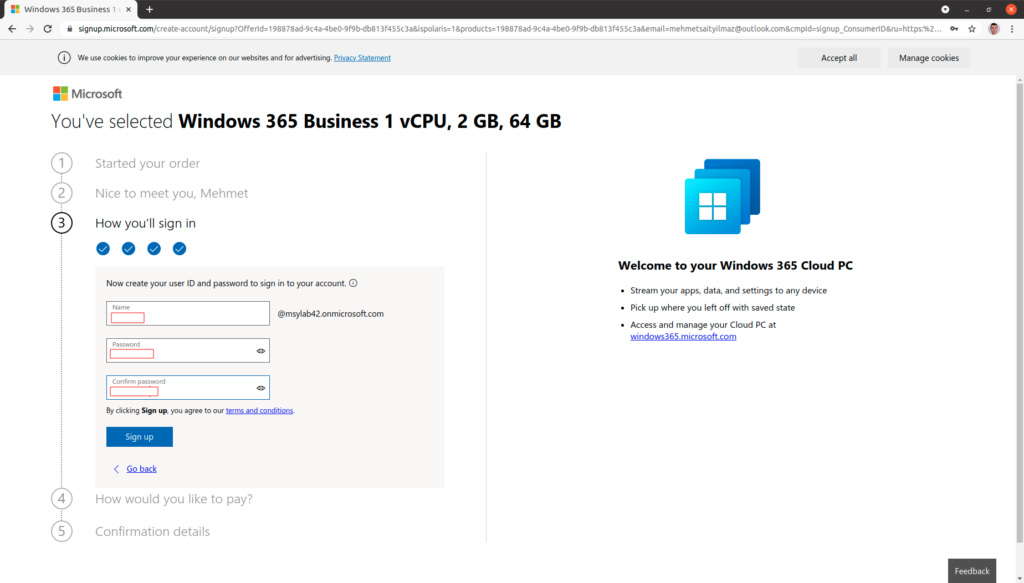The image size is (1024, 583).
Task: Click Welcome to your Windows 365 Cloud PC heading
Action: tap(735, 266)
